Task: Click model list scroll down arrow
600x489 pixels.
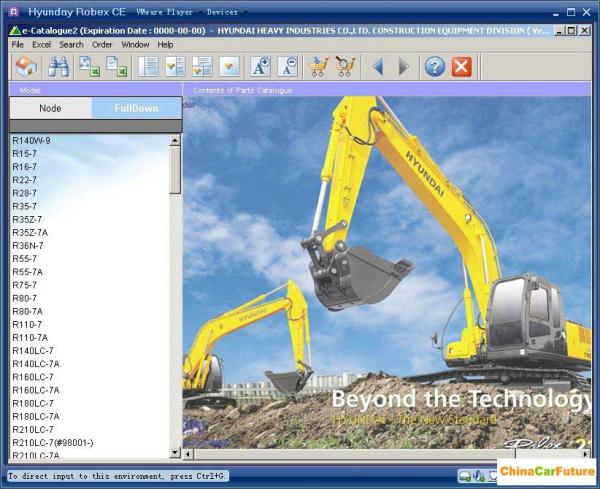Action: pyautogui.click(x=175, y=452)
